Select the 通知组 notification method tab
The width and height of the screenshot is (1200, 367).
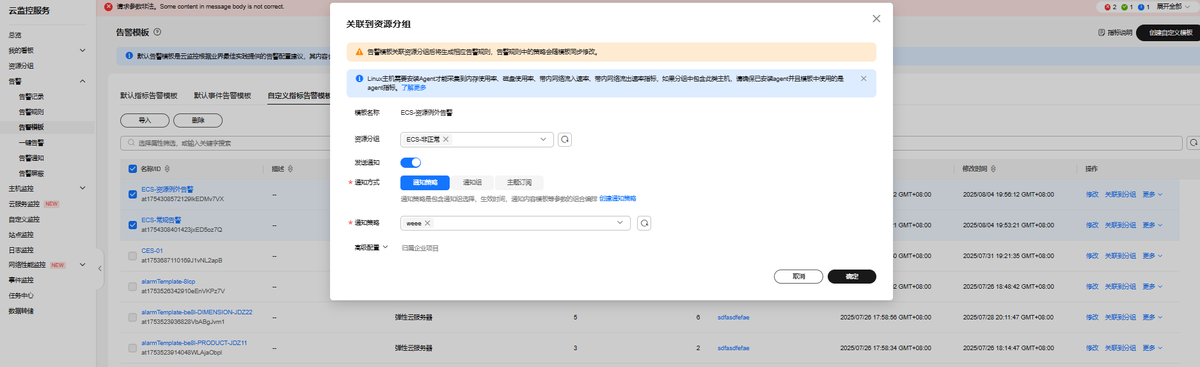tap(472, 182)
